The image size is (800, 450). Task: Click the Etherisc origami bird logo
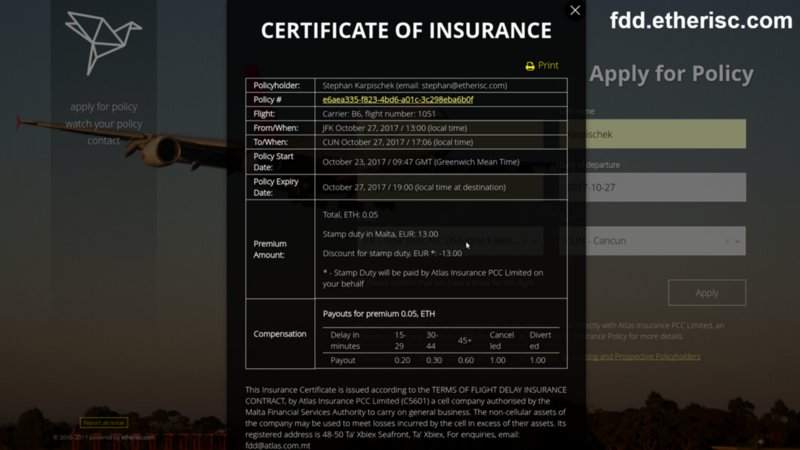tap(104, 43)
